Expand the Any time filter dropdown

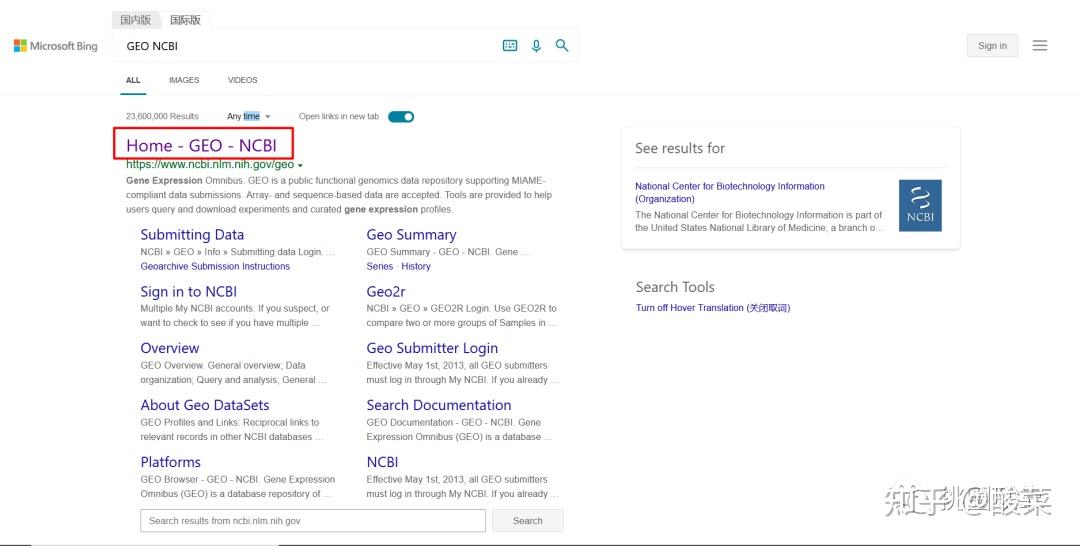click(249, 116)
